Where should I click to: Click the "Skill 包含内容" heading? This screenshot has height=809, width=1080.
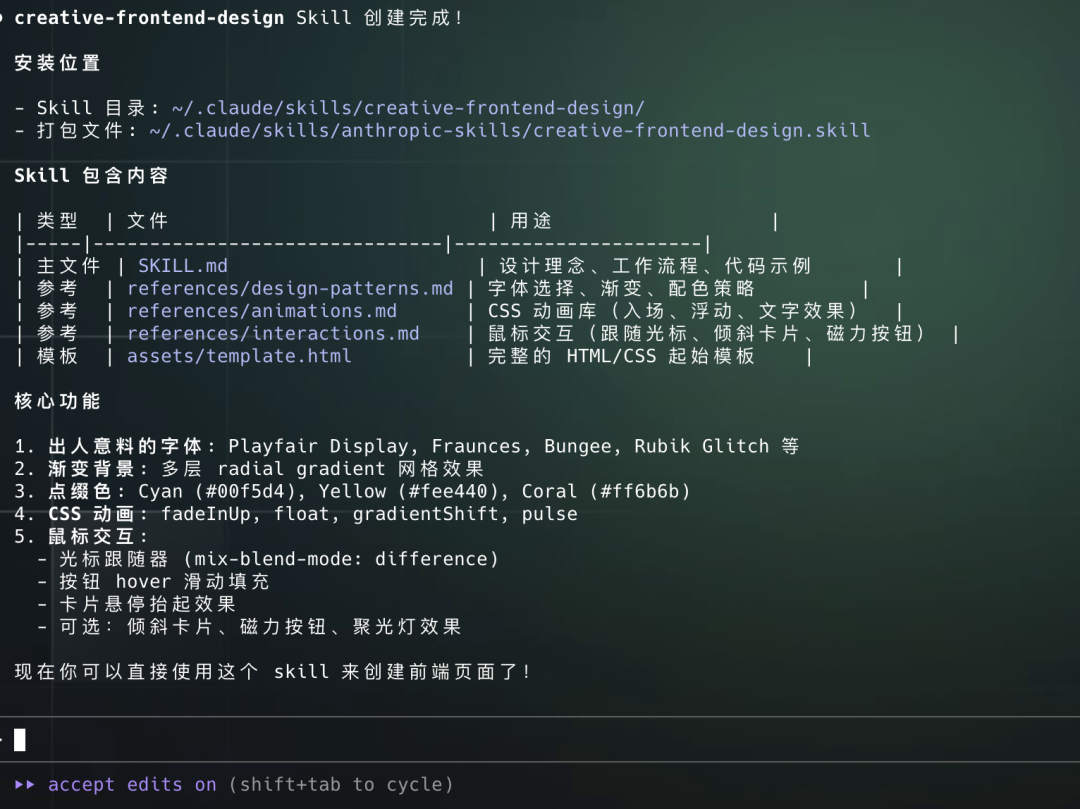[91, 176]
